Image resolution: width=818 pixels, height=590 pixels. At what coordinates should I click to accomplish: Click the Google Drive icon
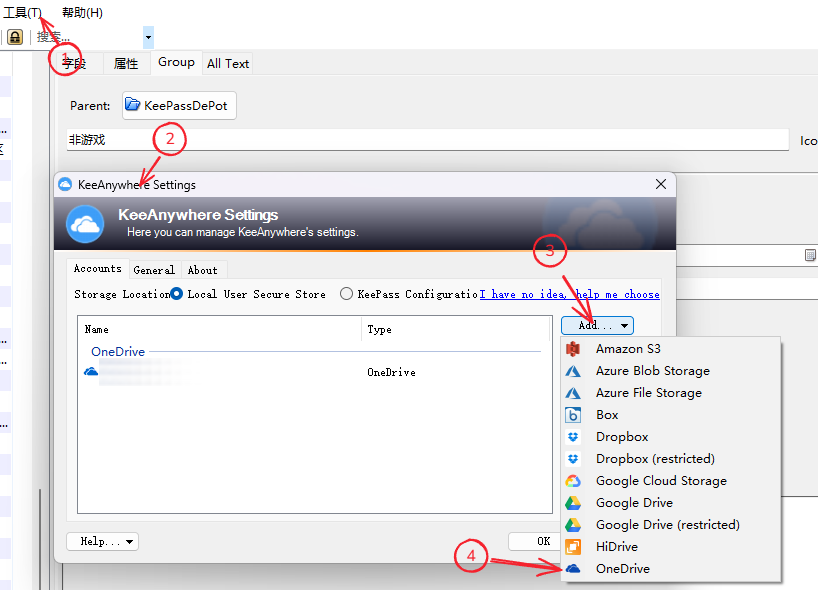[573, 503]
